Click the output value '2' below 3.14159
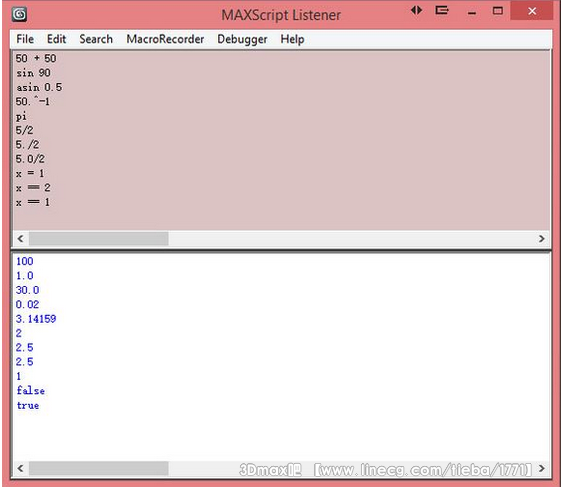Viewport: 561px width, 487px height. point(19,333)
